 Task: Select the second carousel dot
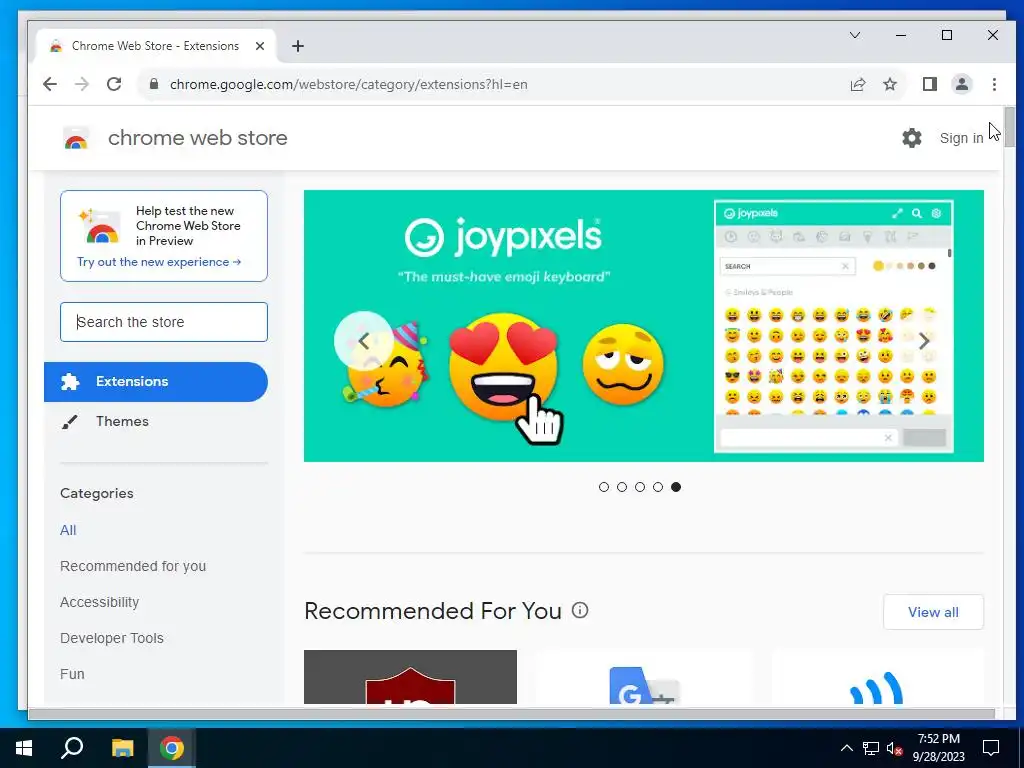(x=622, y=487)
